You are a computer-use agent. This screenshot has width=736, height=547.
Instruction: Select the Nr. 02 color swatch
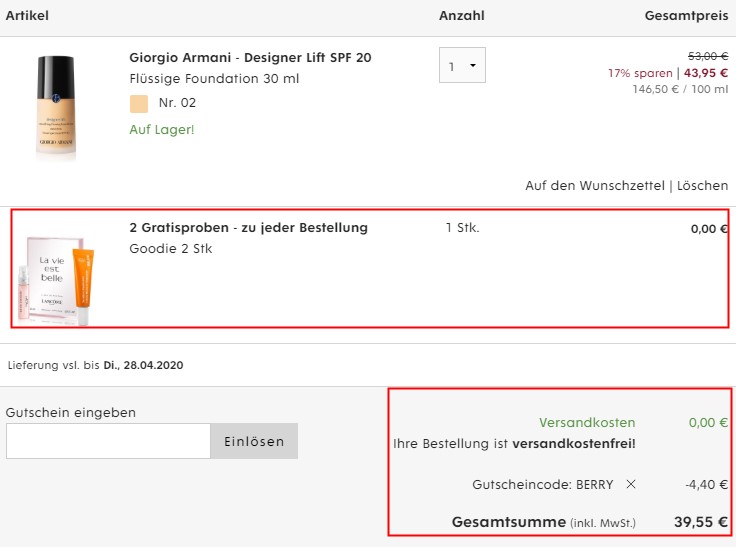coord(139,103)
